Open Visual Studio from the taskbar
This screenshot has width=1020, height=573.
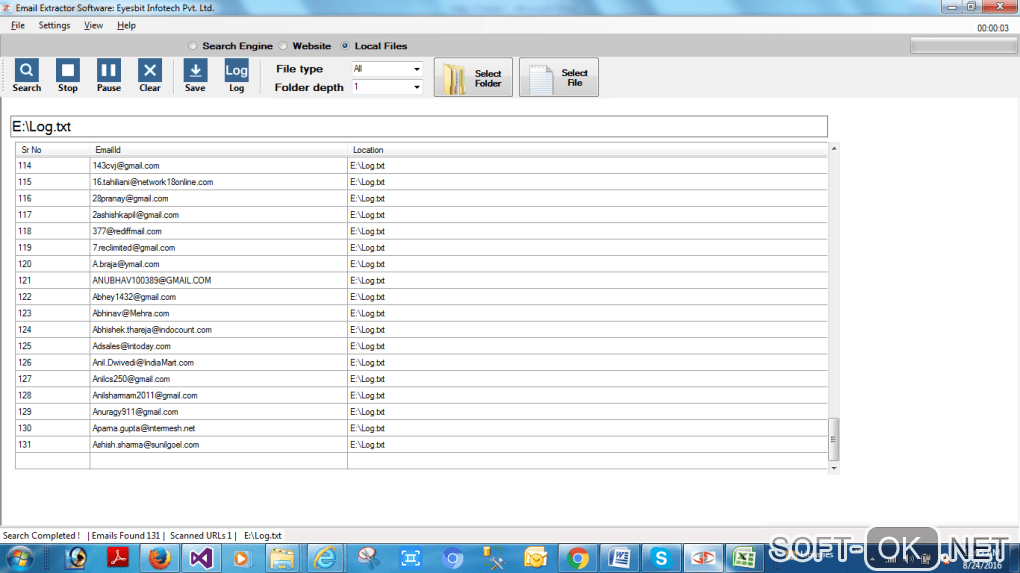tap(201, 559)
